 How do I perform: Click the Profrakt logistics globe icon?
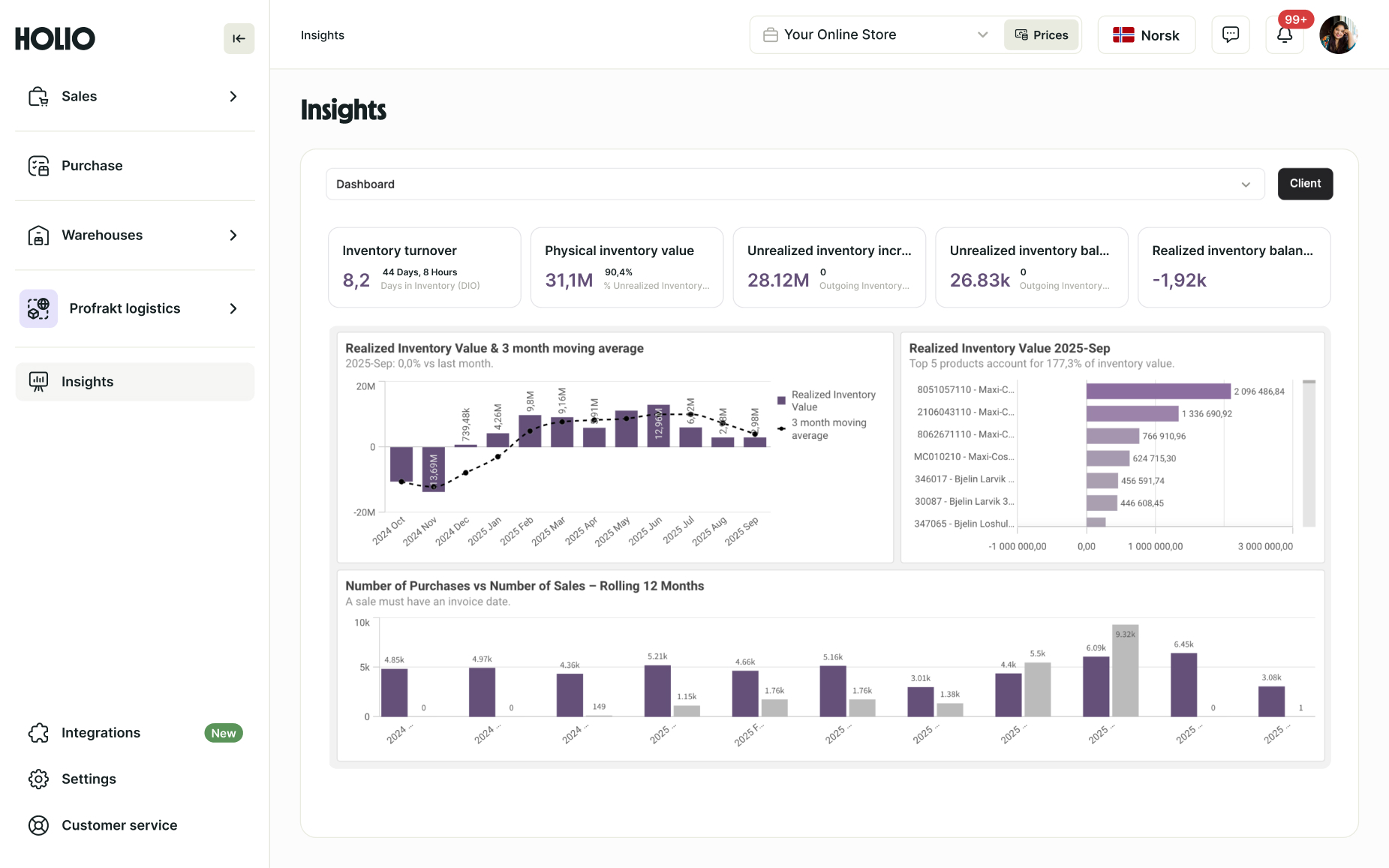(x=38, y=308)
